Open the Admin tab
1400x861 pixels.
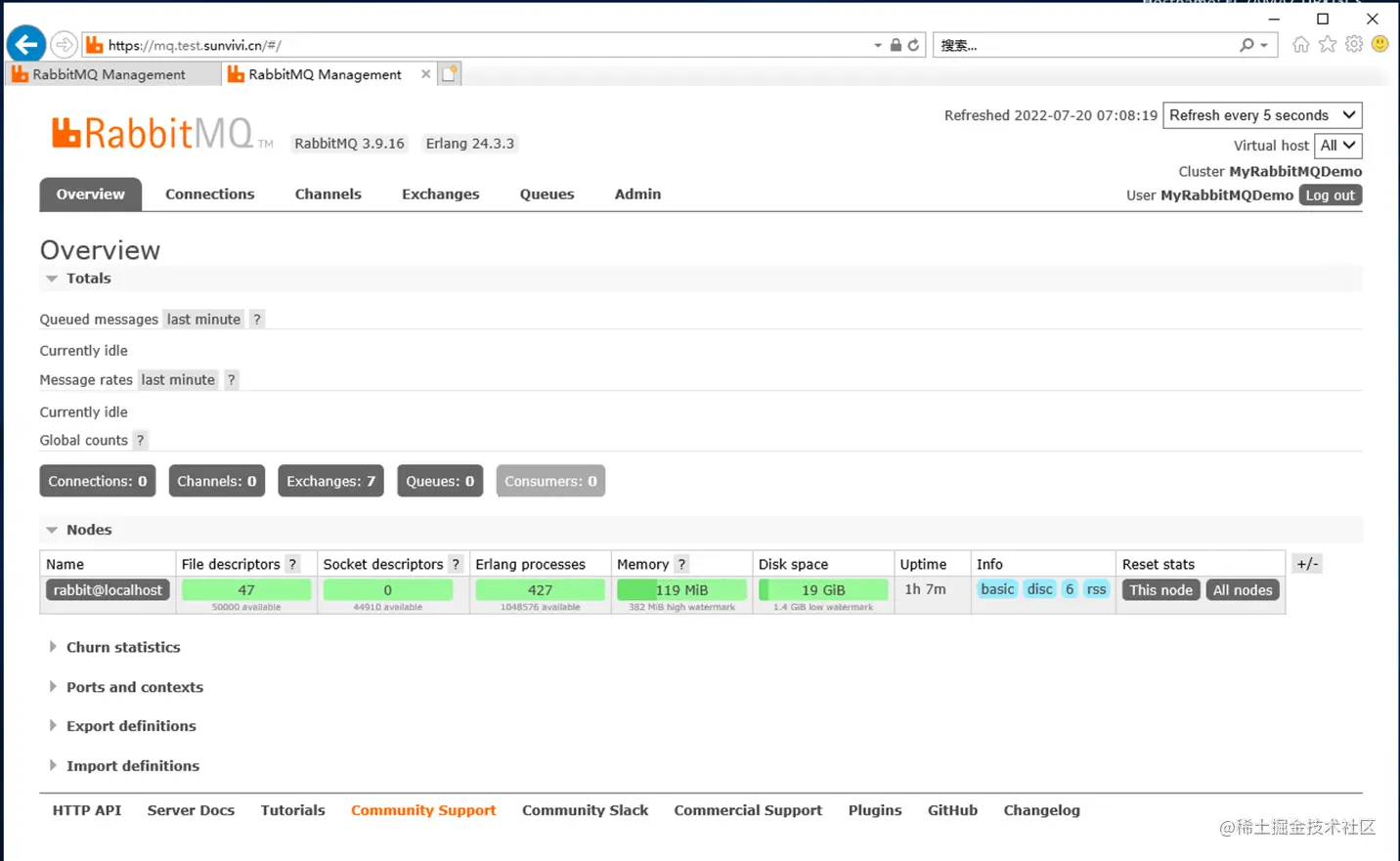tap(638, 194)
